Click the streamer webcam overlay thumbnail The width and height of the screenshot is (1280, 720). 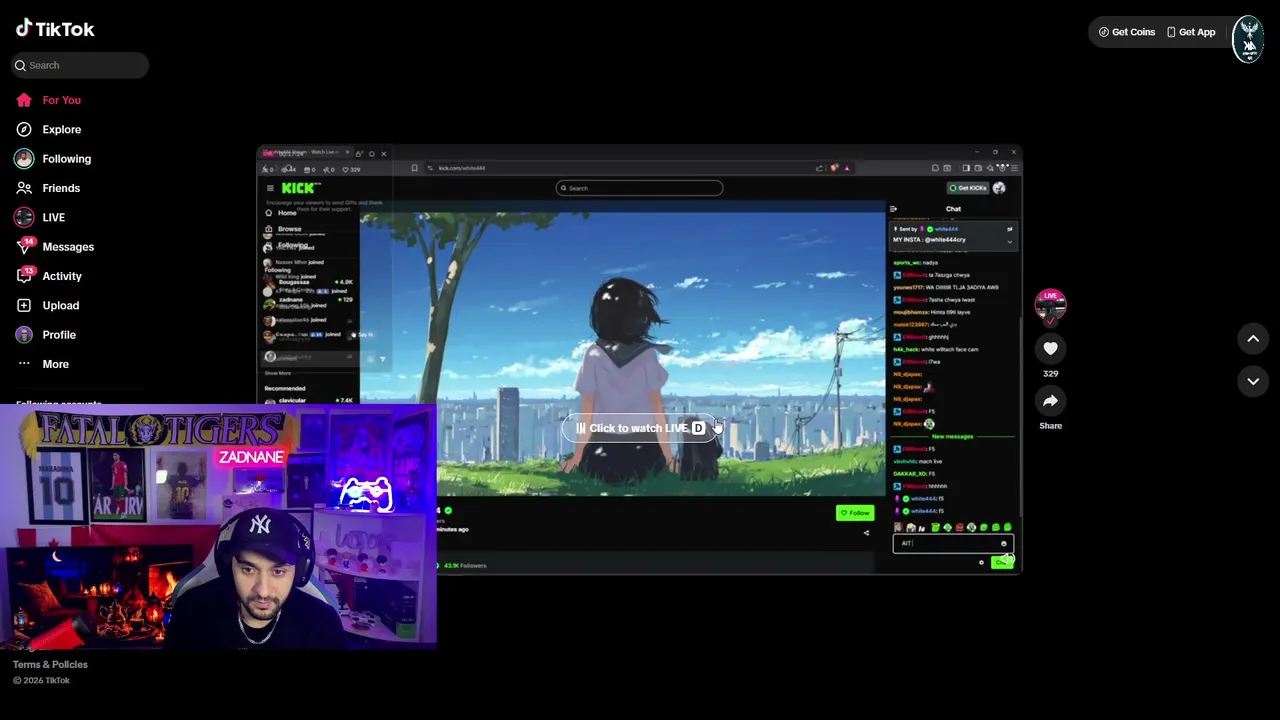[x=218, y=527]
